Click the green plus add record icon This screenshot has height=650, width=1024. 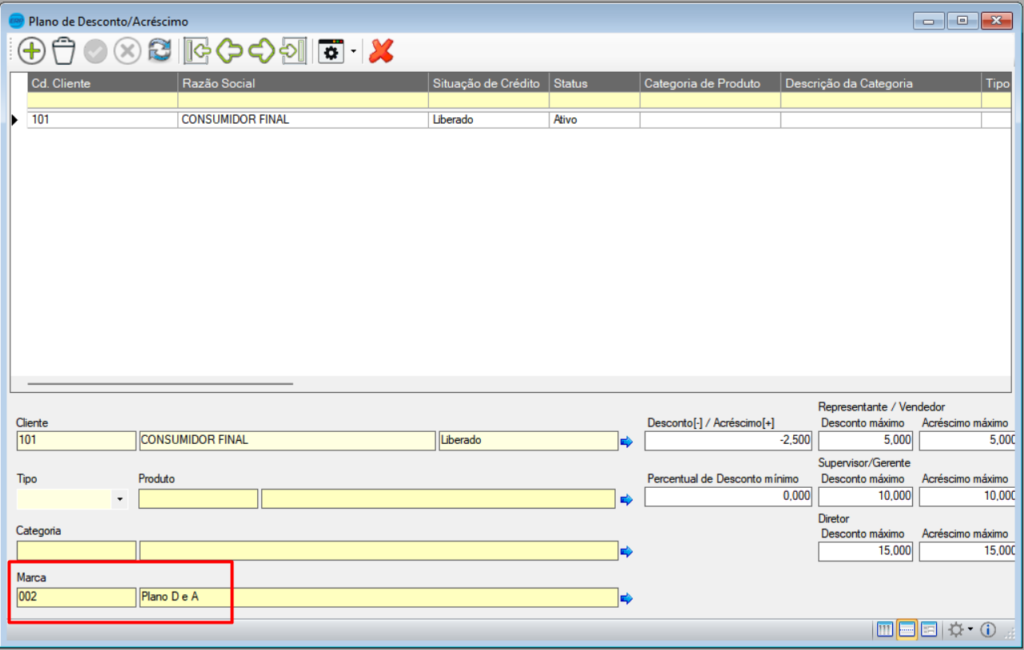[x=32, y=51]
